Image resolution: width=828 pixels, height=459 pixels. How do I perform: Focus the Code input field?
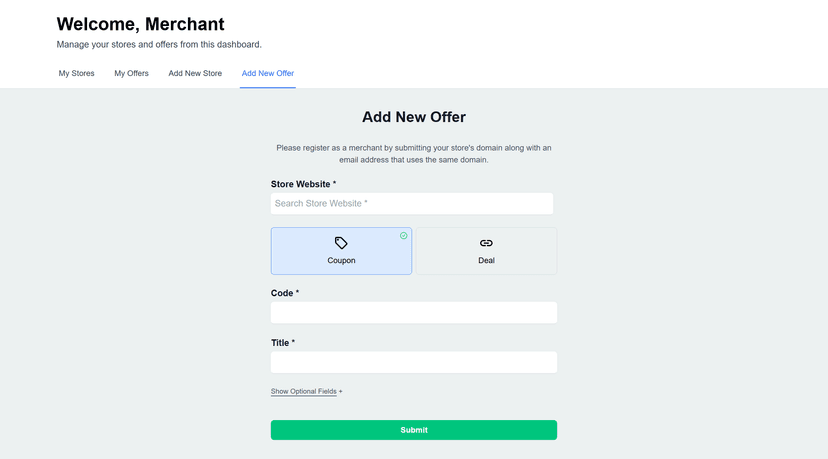[x=413, y=313]
